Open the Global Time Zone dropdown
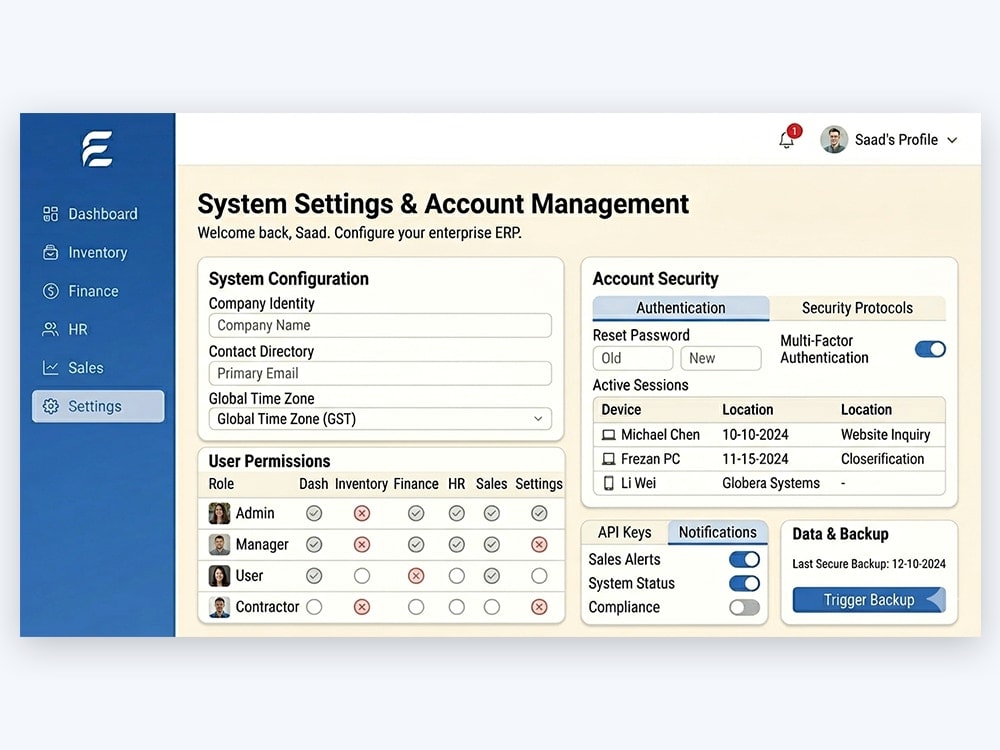Image resolution: width=1000 pixels, height=750 pixels. [x=380, y=419]
